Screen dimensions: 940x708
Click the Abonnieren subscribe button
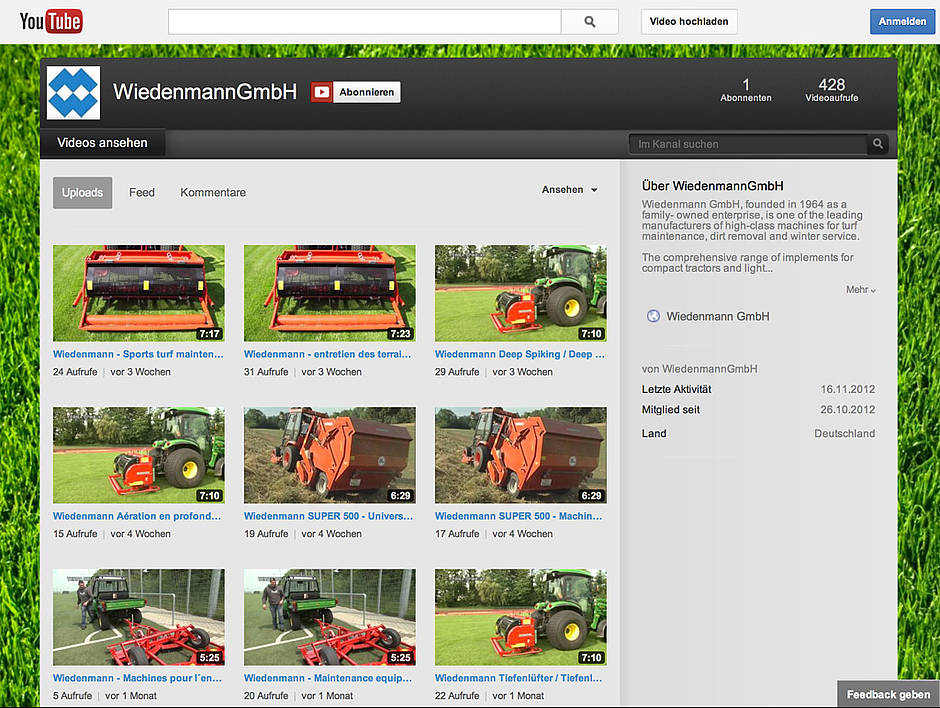click(367, 92)
